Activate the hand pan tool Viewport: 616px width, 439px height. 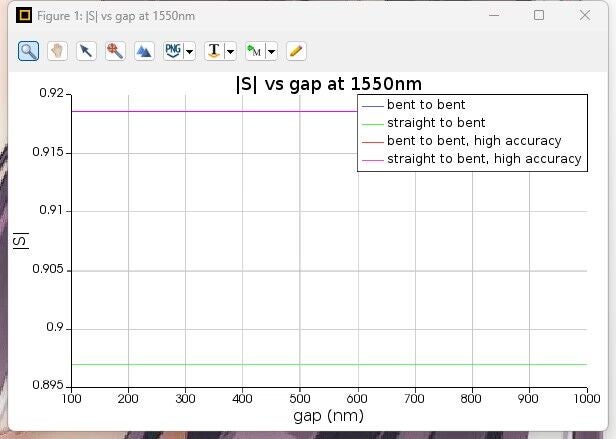click(x=57, y=51)
